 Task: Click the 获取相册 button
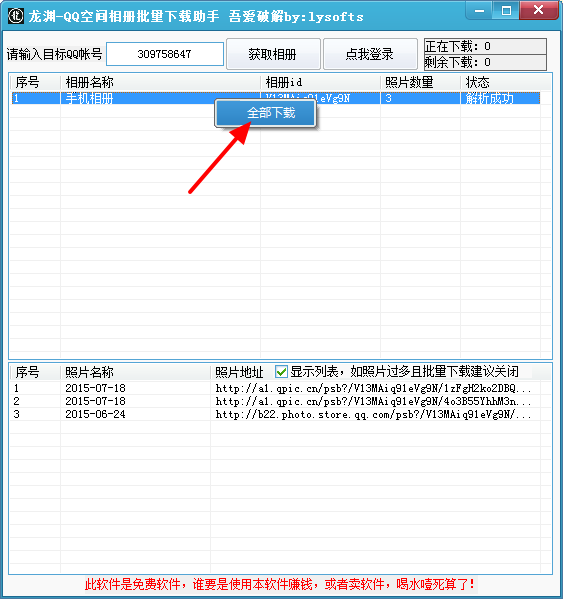[x=273, y=54]
